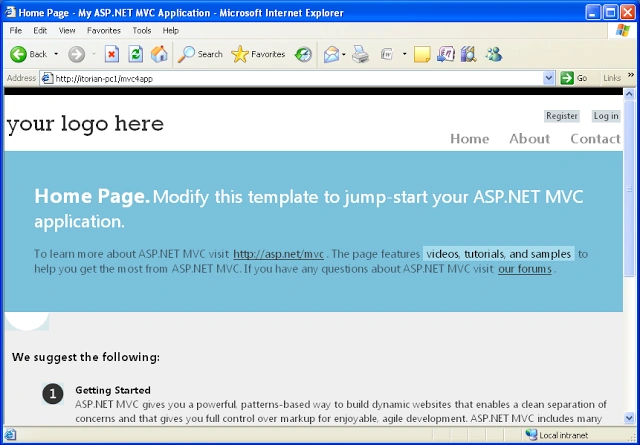
Task: Minimize the Internet Explorer window
Action: coord(593,12)
